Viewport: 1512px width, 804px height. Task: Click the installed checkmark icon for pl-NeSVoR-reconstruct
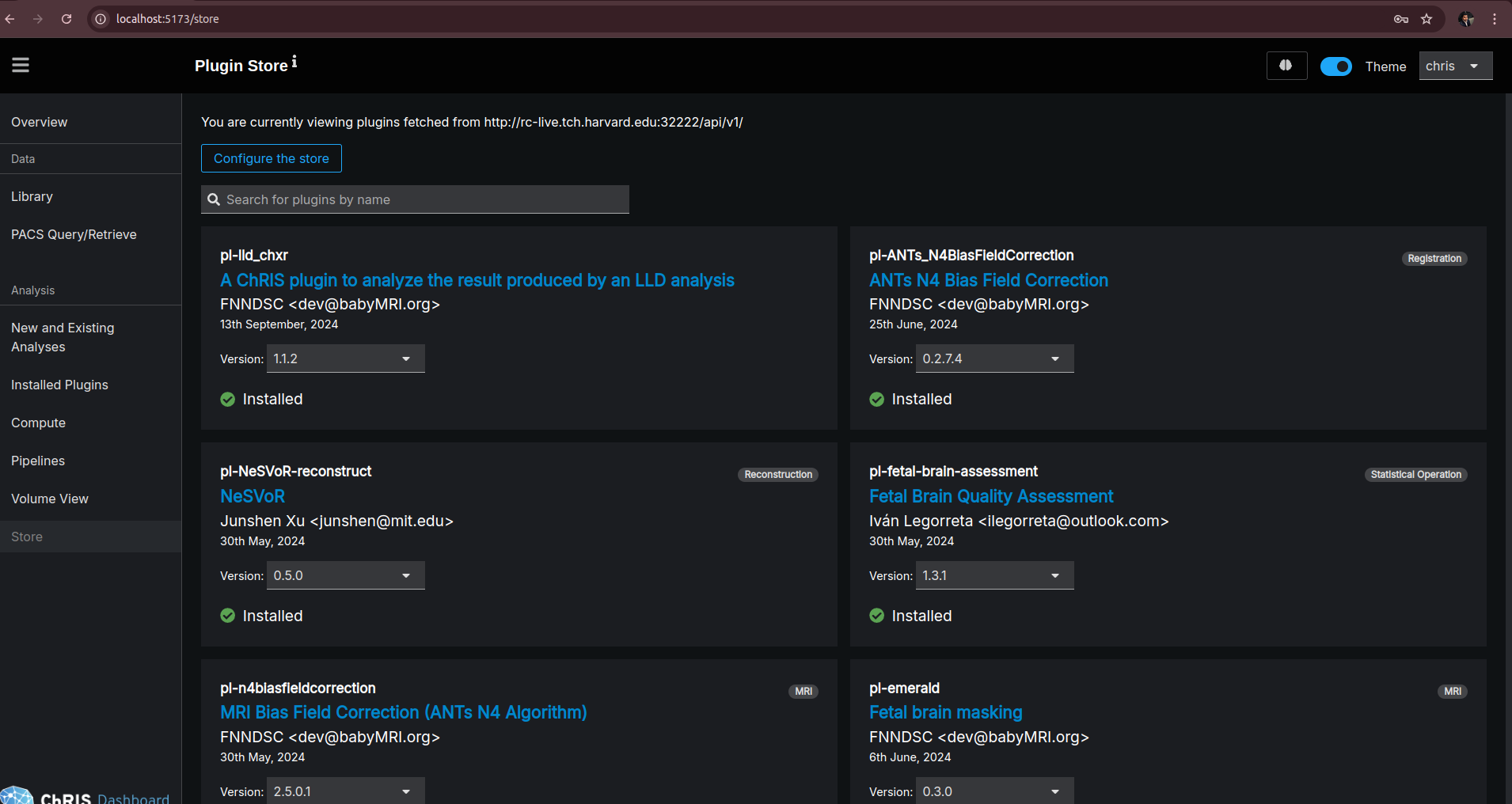click(228, 616)
